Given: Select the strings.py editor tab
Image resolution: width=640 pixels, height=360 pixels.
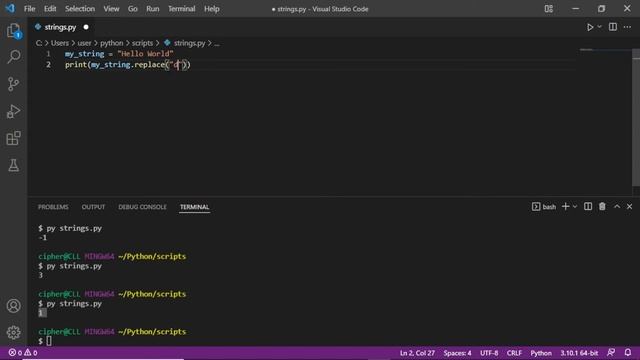Looking at the screenshot, I should click(60, 27).
